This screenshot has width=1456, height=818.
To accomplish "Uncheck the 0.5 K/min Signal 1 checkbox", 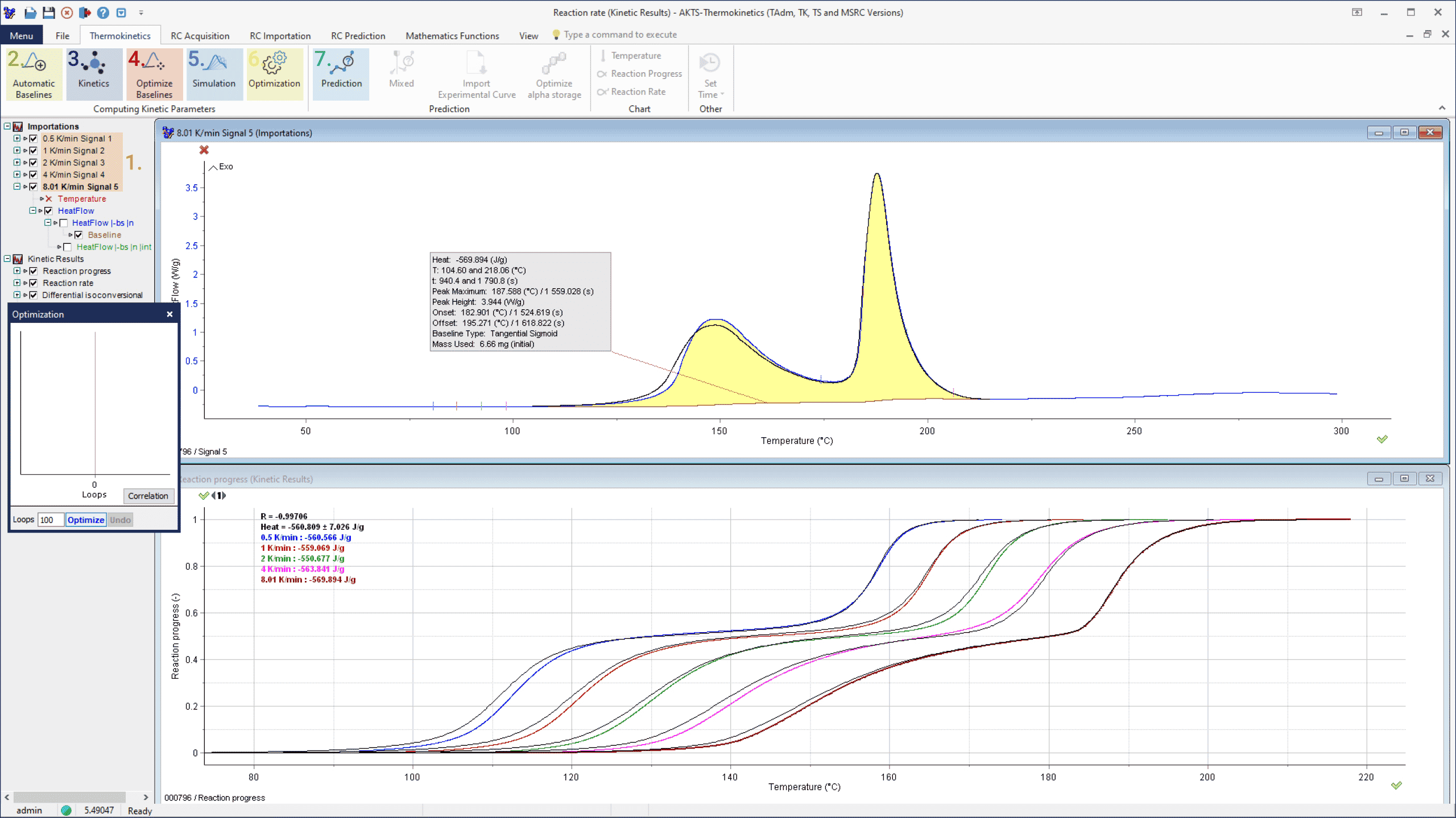I will click(34, 139).
